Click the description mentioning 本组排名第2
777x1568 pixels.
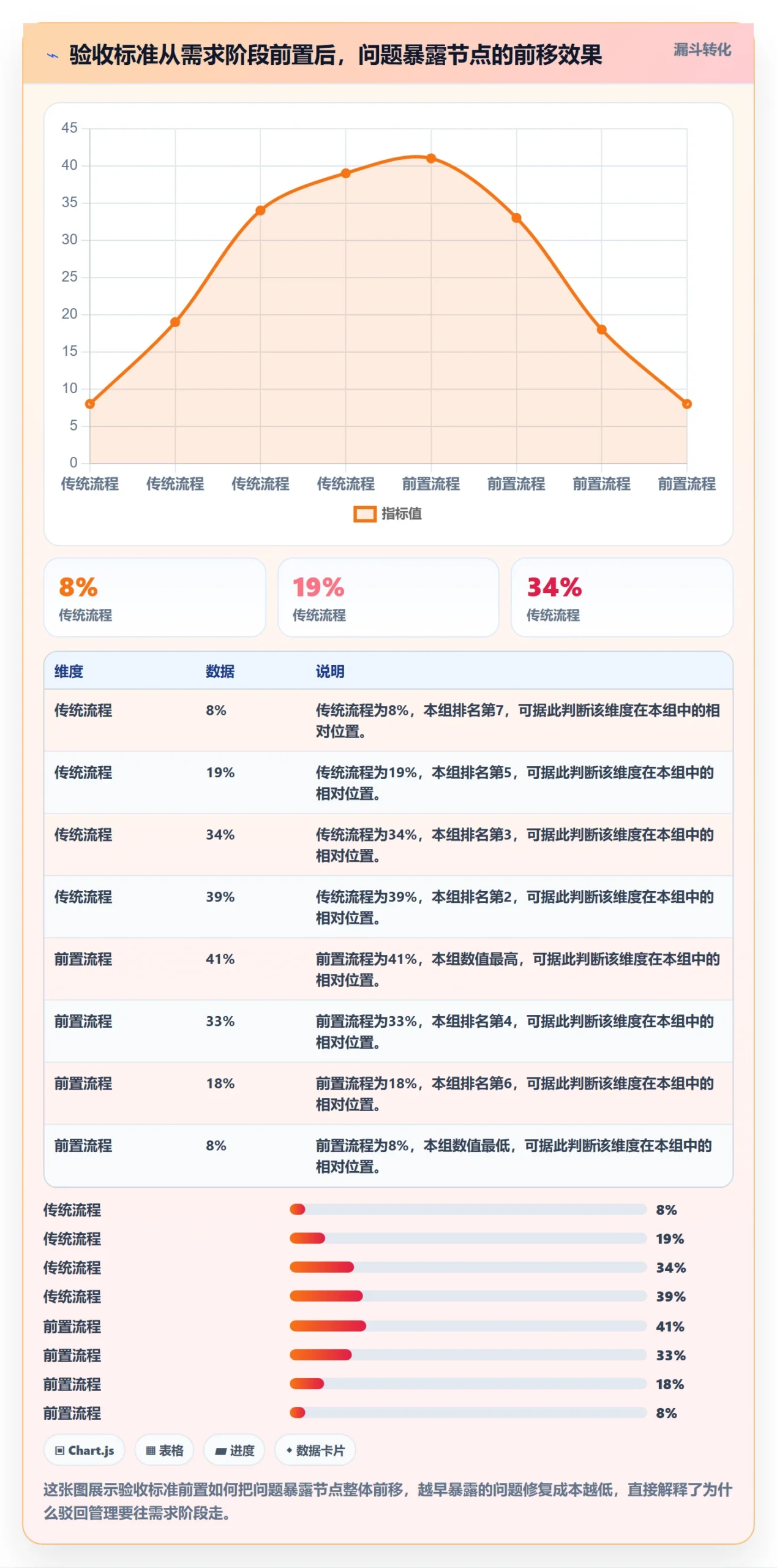[x=515, y=907]
